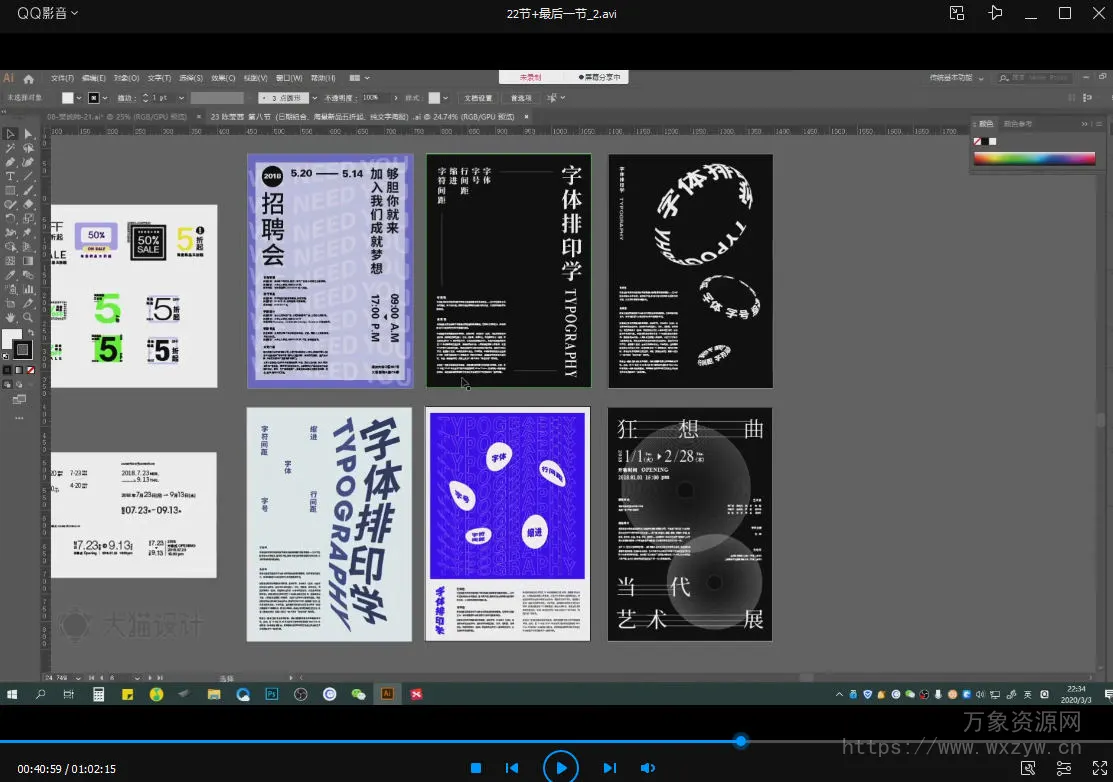Stop video playback with the stop button
The height and width of the screenshot is (782, 1113).
click(x=476, y=768)
